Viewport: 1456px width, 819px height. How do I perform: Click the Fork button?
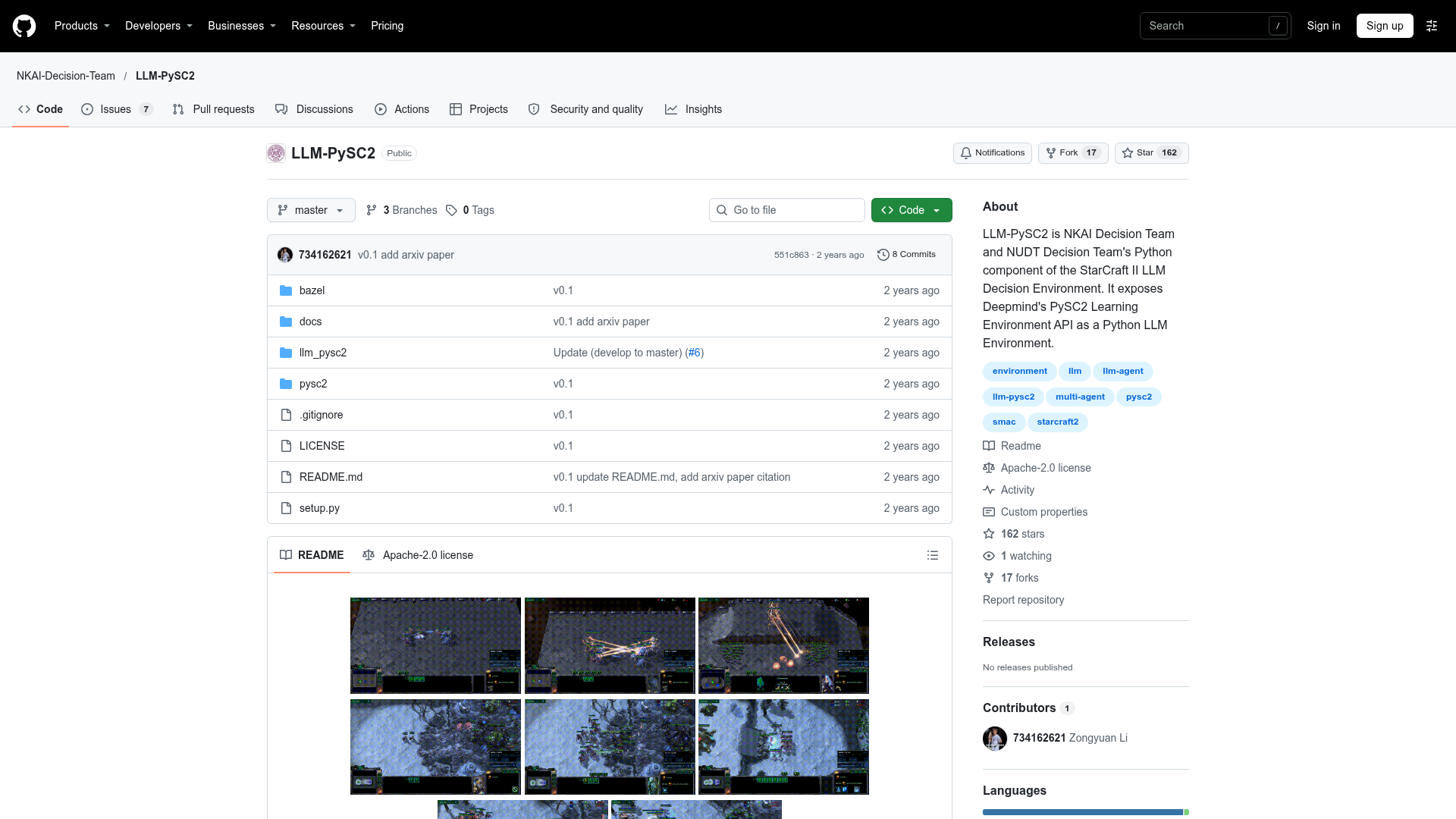coord(1073,153)
